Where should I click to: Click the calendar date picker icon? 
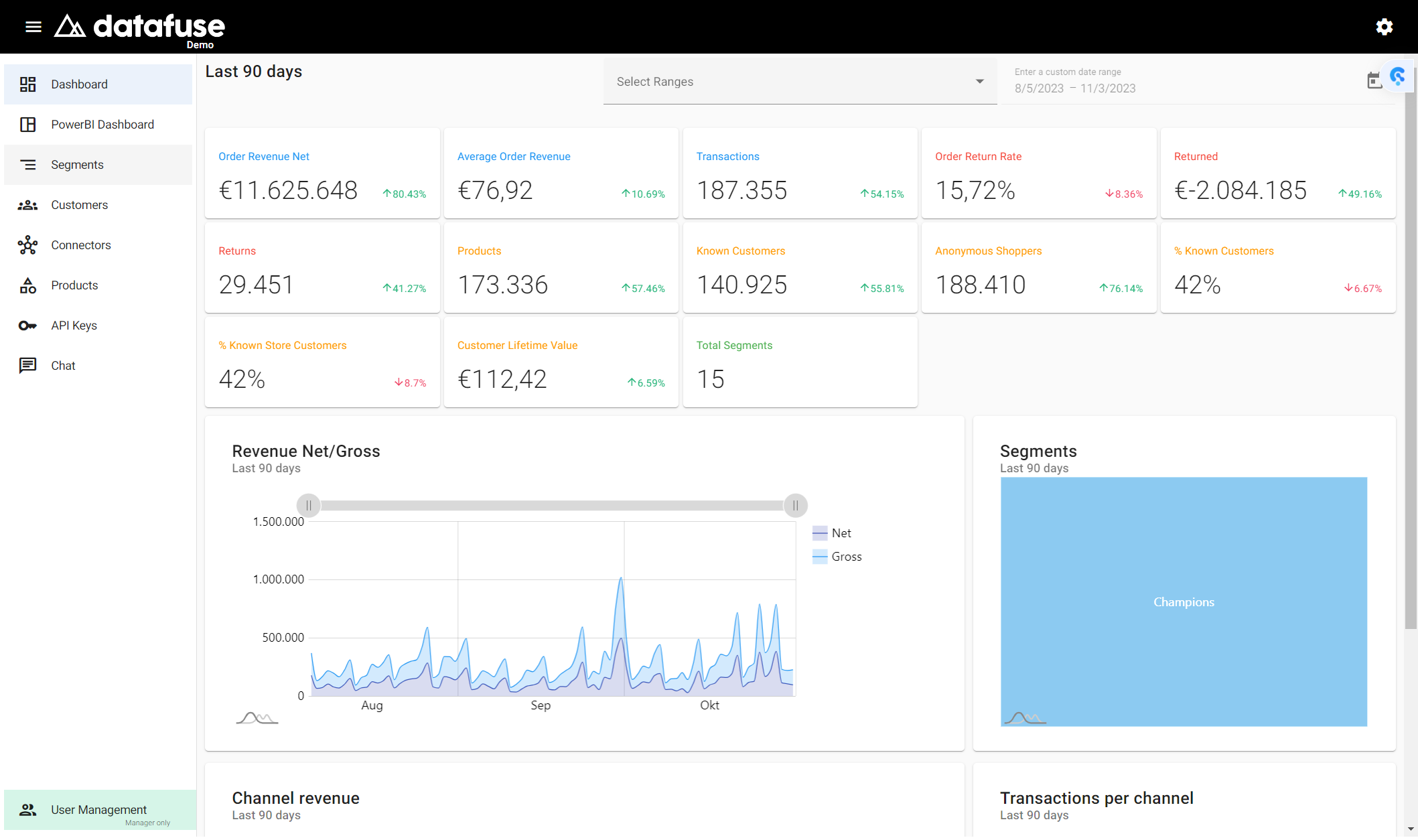click(1374, 80)
